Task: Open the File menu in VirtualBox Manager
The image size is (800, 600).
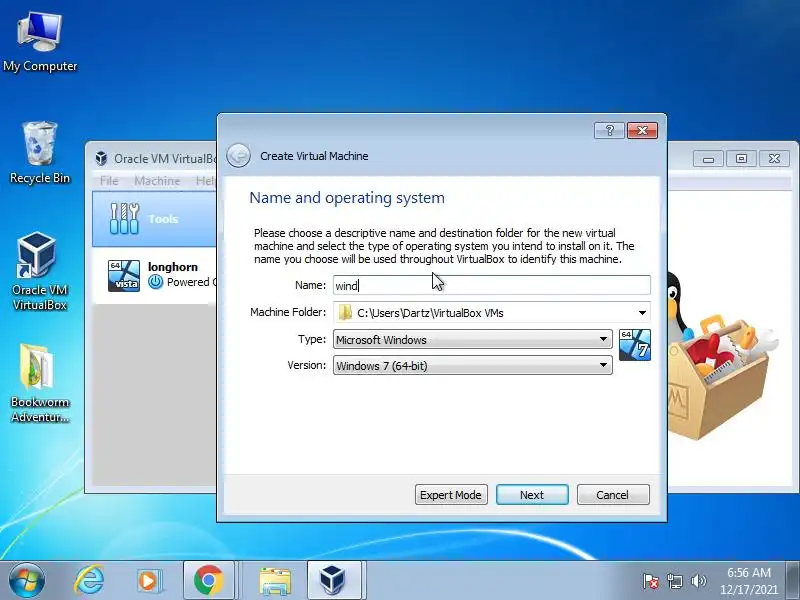Action: pos(109,181)
